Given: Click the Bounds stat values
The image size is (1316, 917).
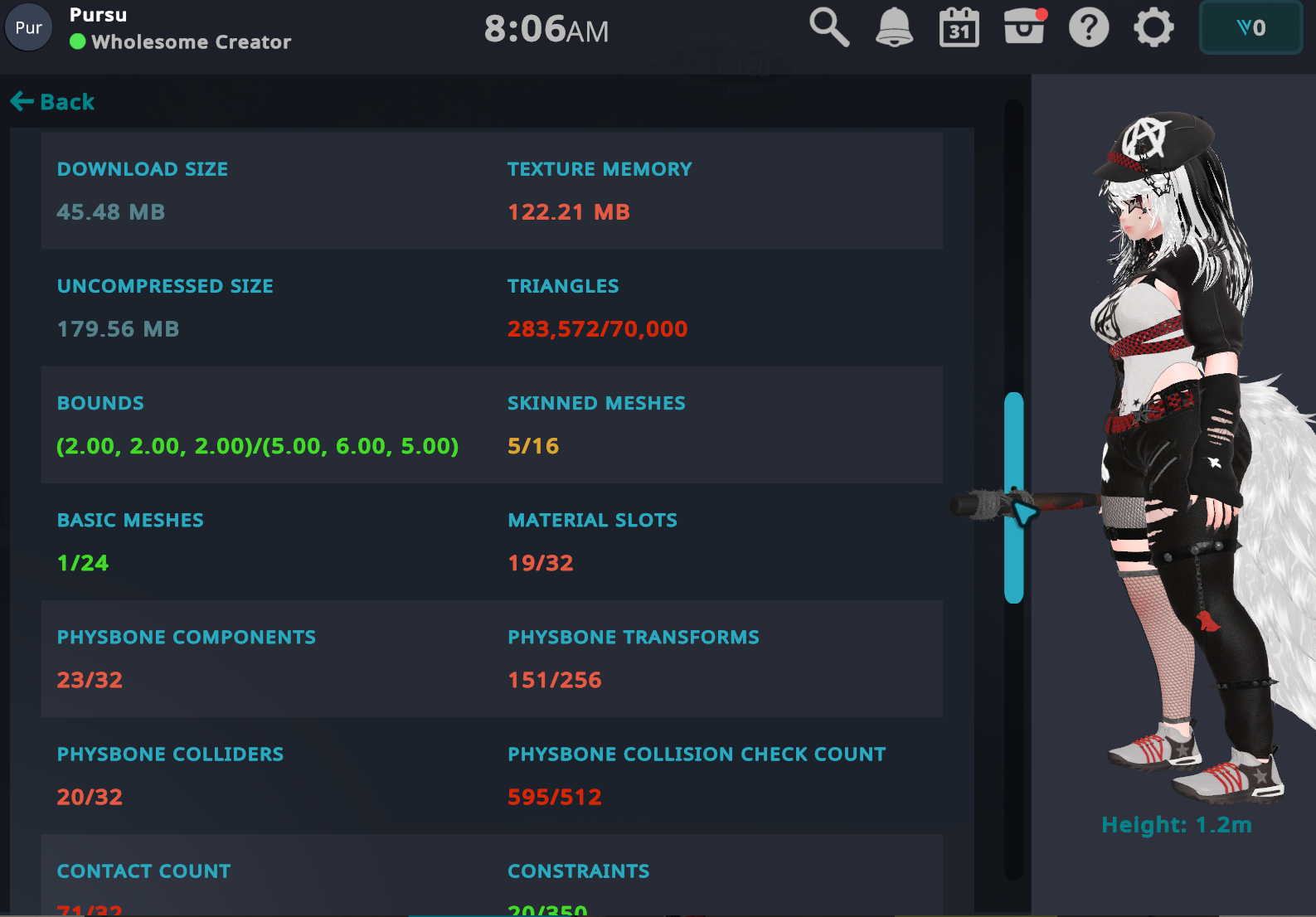Looking at the screenshot, I should [257, 446].
